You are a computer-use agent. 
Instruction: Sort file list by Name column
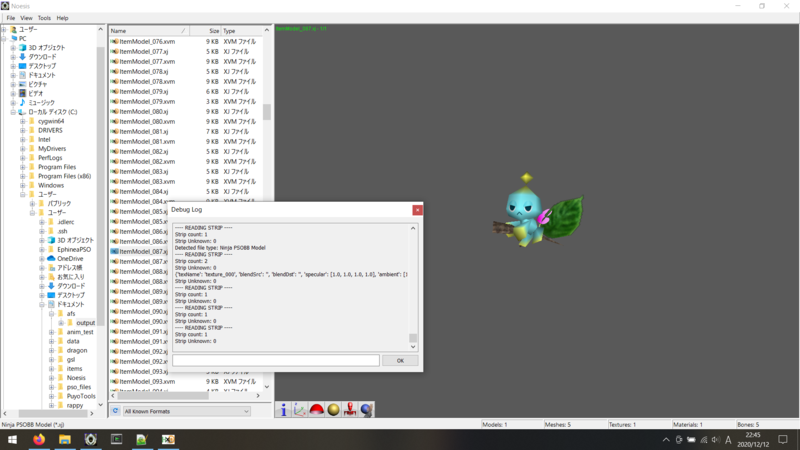click(148, 31)
